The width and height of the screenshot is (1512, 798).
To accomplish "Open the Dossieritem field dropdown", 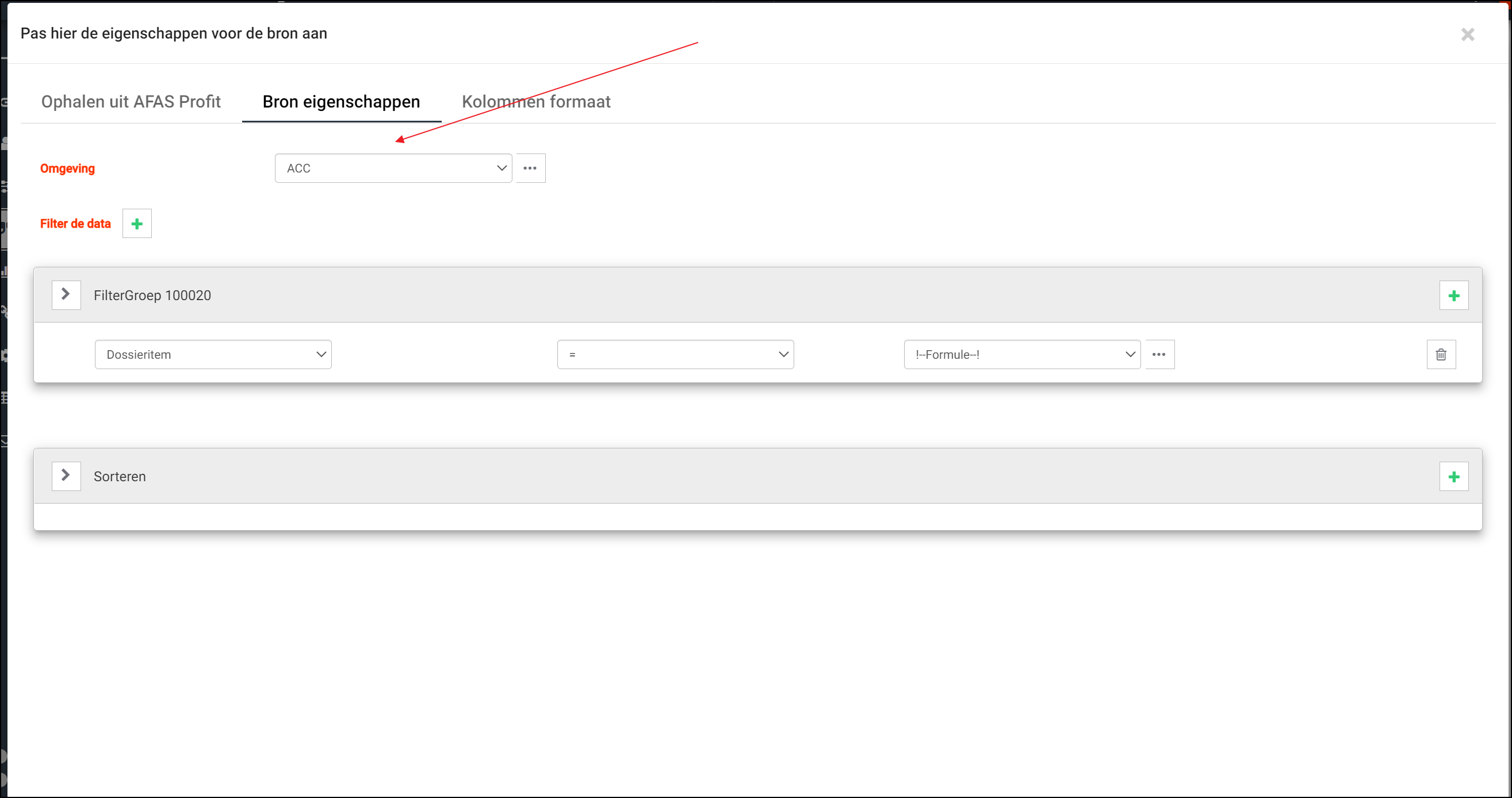I will pos(213,354).
